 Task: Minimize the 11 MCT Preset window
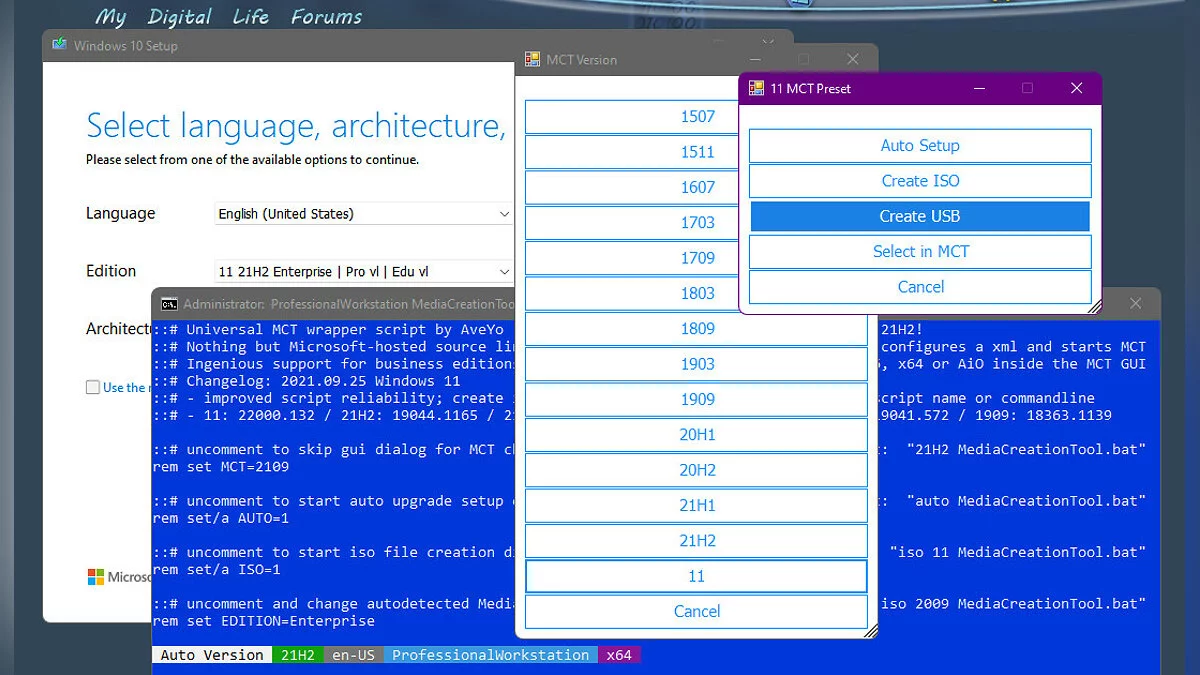979,88
